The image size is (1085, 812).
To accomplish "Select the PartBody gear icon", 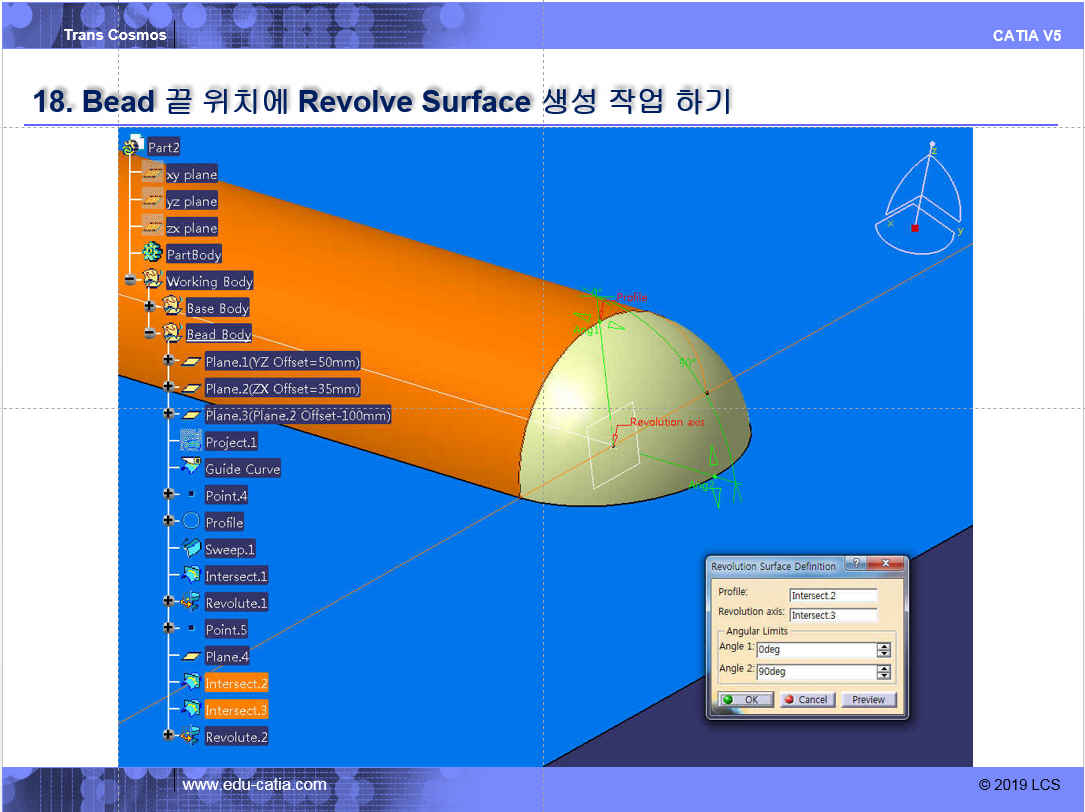I will (x=152, y=254).
